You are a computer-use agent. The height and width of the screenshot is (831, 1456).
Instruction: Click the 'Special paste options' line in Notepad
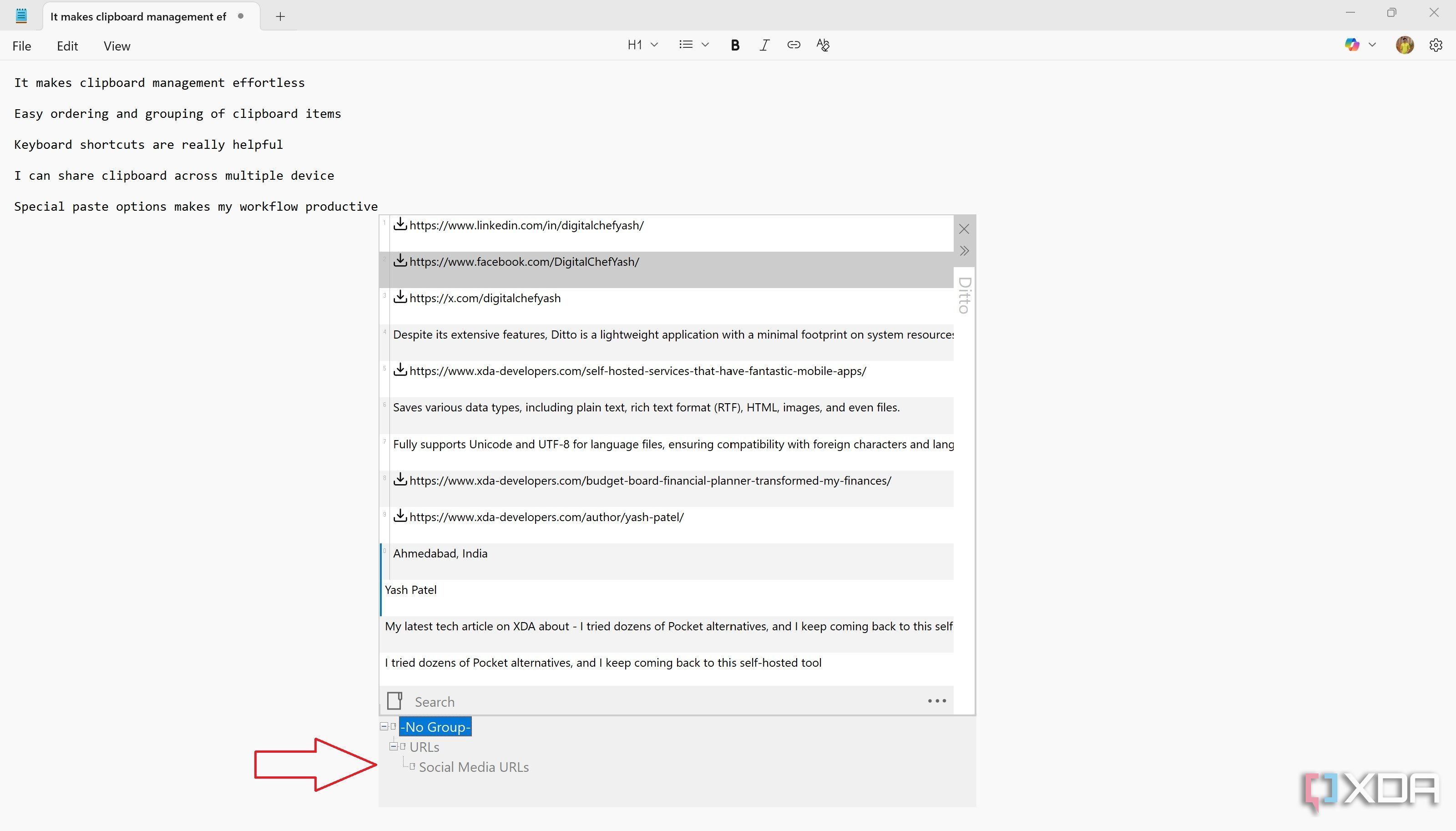pyautogui.click(x=196, y=207)
